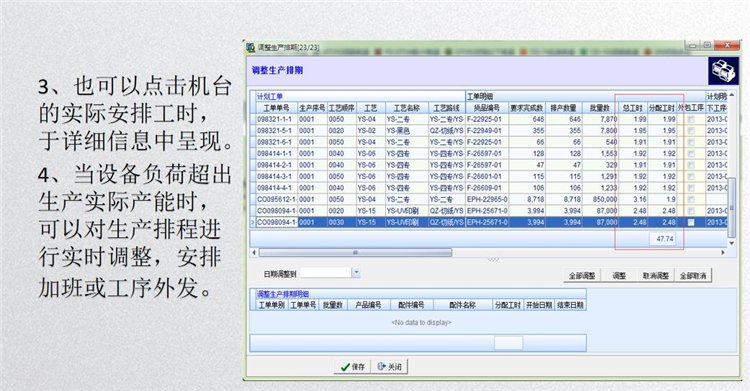Click inside the 日期调整到 input field
The height and width of the screenshot is (391, 750).
coord(325,273)
